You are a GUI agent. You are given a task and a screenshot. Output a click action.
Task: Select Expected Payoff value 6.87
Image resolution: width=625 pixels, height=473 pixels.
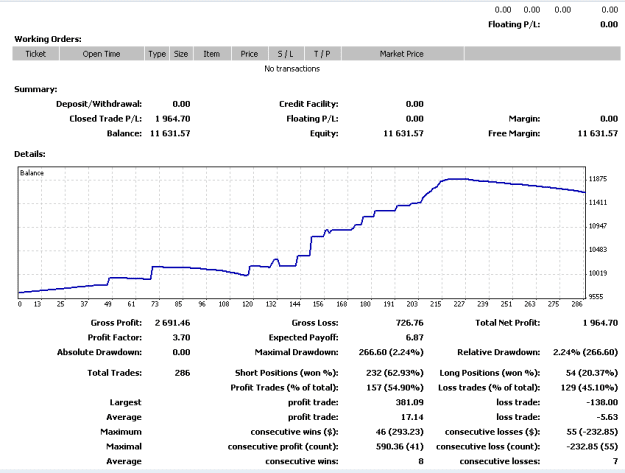pos(415,338)
